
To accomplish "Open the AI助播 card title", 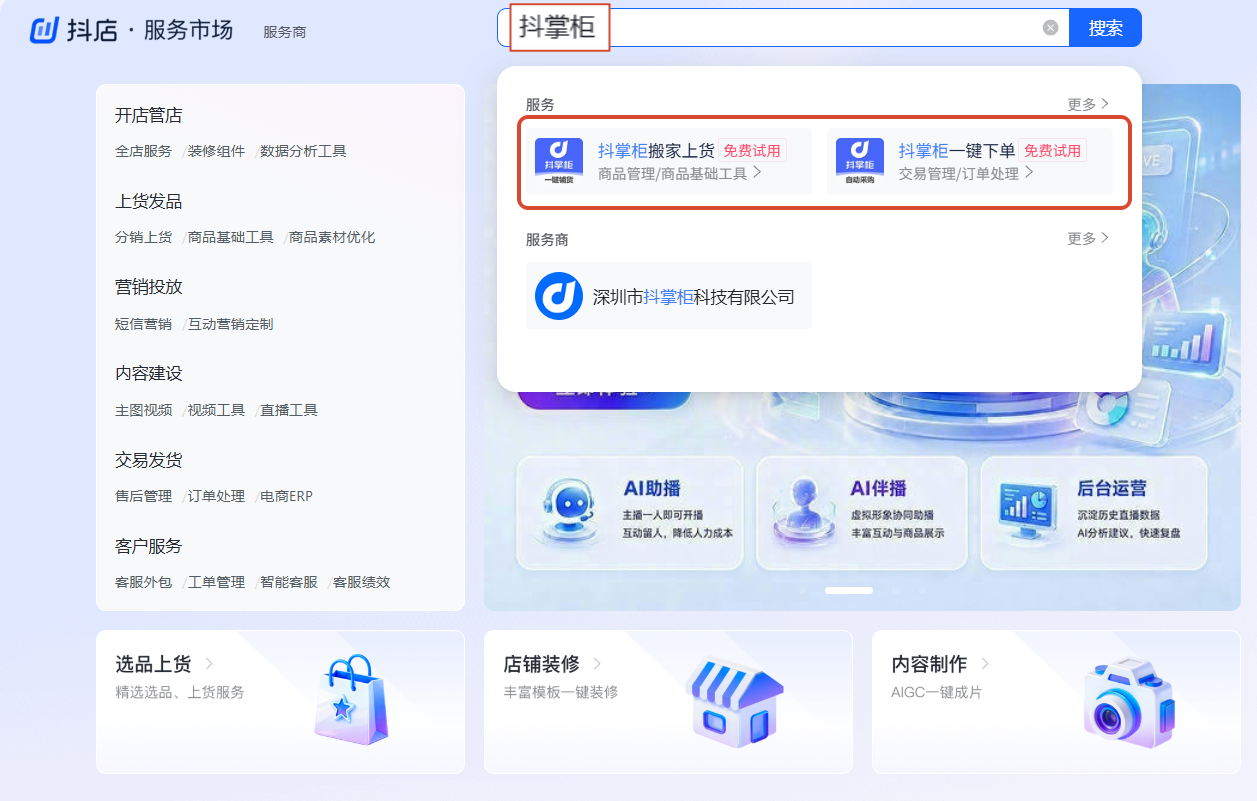I will tap(652, 489).
